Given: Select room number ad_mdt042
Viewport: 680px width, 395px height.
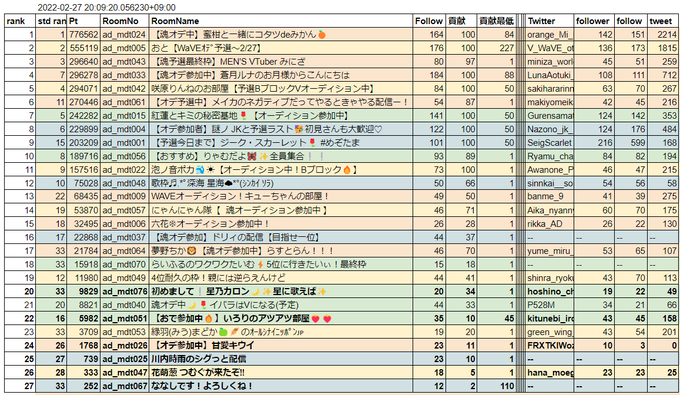Looking at the screenshot, I should click(124, 88).
